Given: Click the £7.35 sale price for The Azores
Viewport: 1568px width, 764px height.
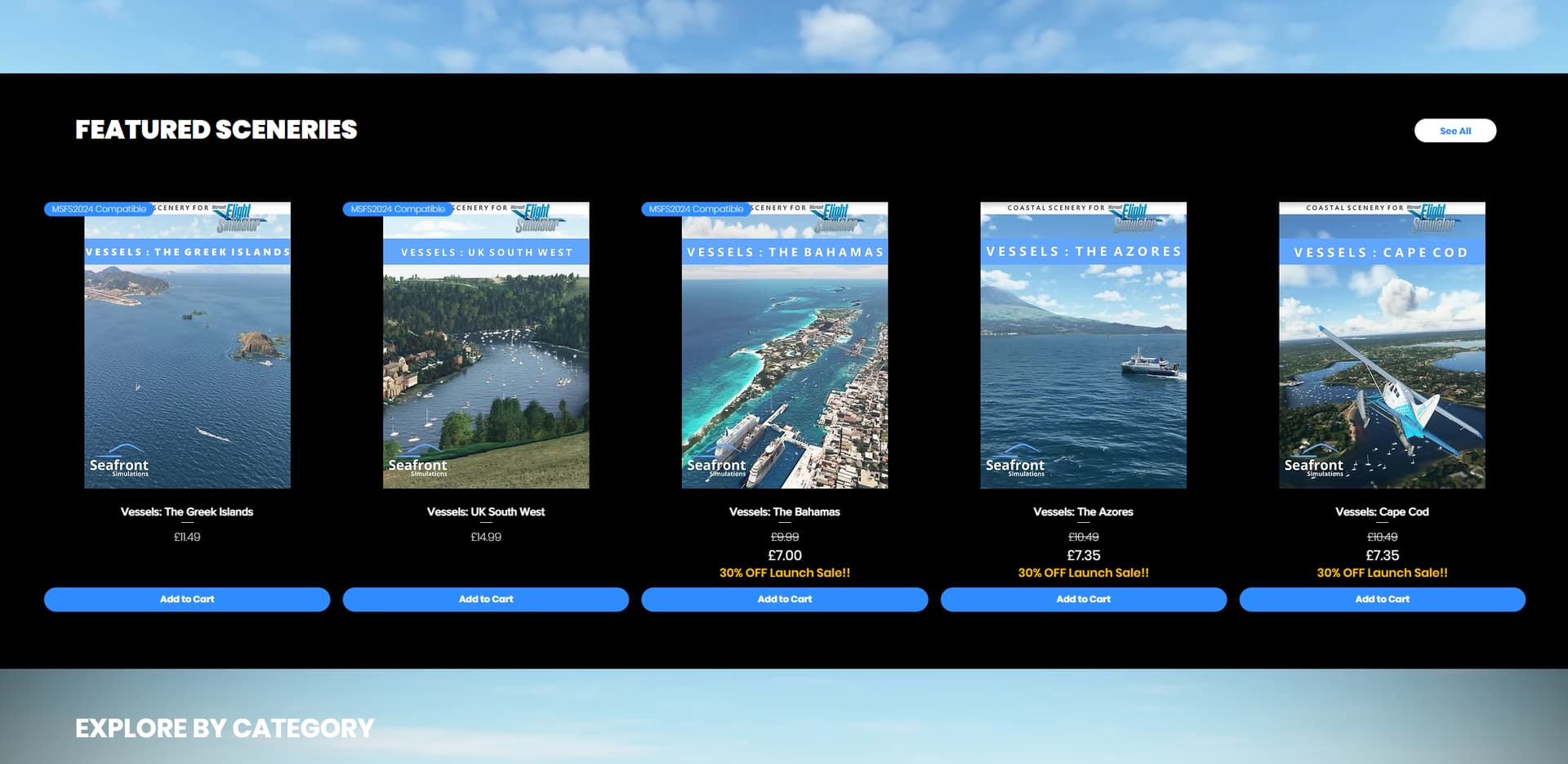Looking at the screenshot, I should (1084, 556).
